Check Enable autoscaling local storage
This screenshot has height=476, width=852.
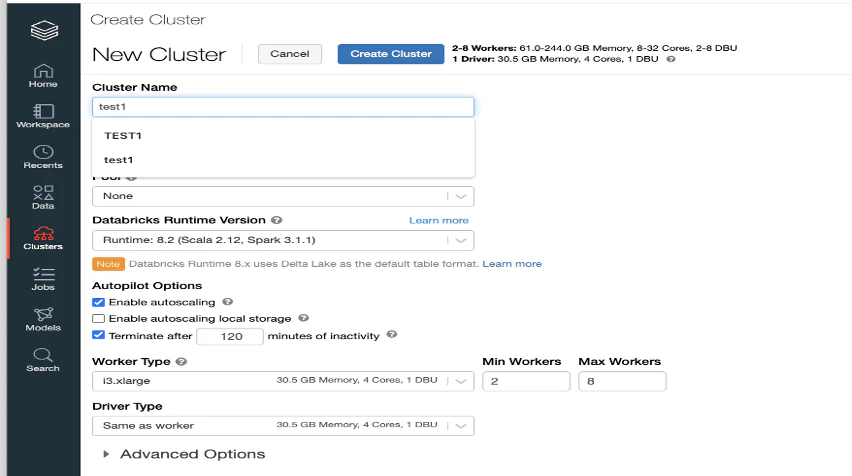point(98,318)
